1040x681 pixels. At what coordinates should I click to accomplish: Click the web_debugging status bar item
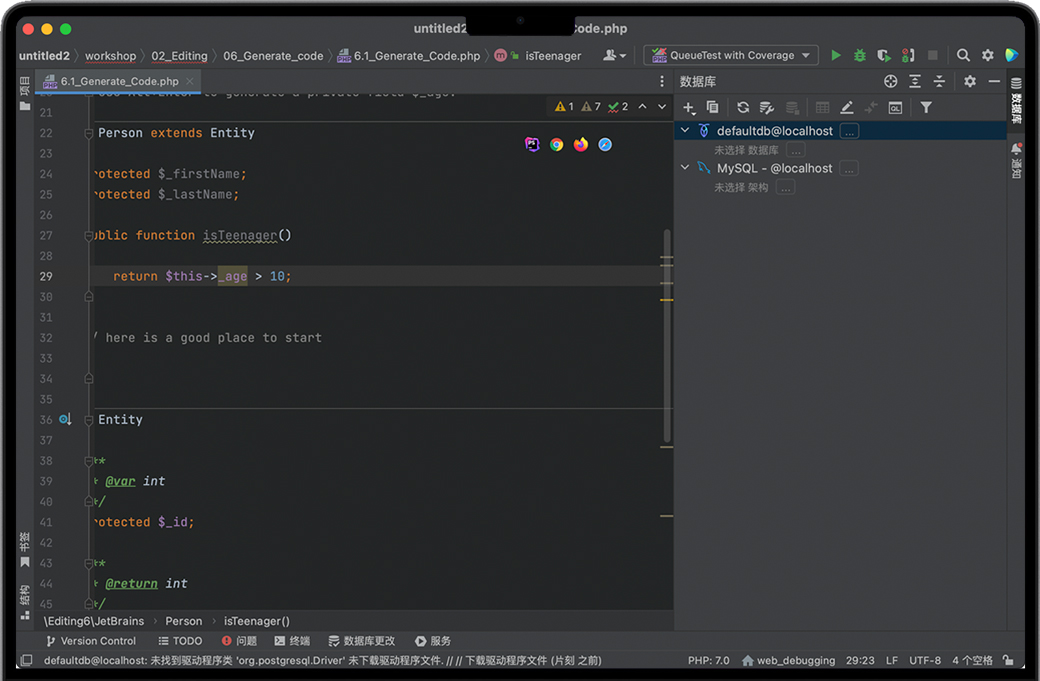788,661
